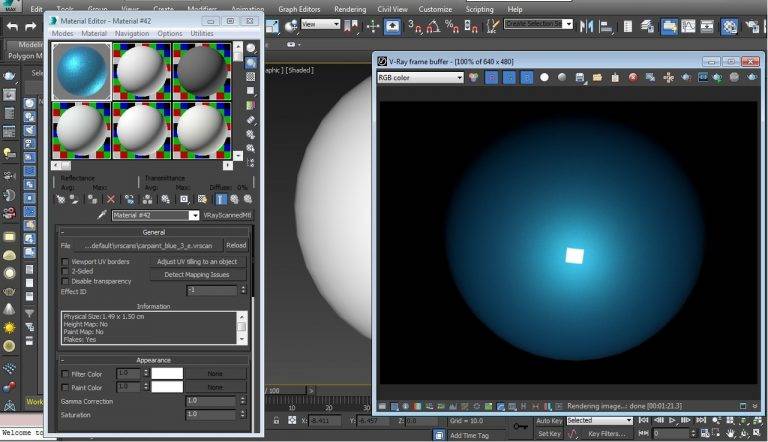Check the 2-Sided checkbox
Screen dimensions: 768x442
[65, 271]
